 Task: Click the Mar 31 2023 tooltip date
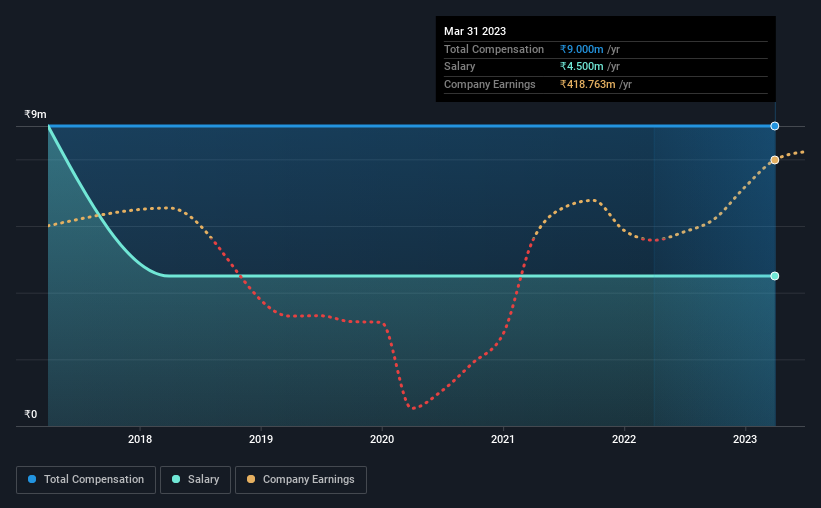[x=475, y=31]
